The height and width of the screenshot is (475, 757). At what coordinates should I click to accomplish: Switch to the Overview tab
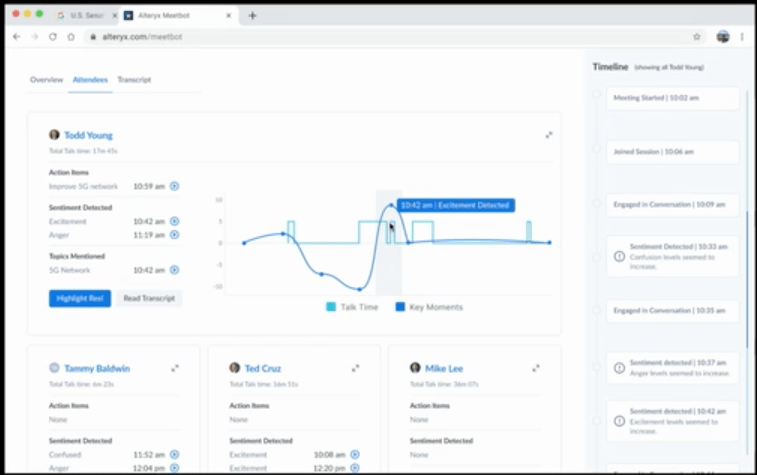point(46,79)
